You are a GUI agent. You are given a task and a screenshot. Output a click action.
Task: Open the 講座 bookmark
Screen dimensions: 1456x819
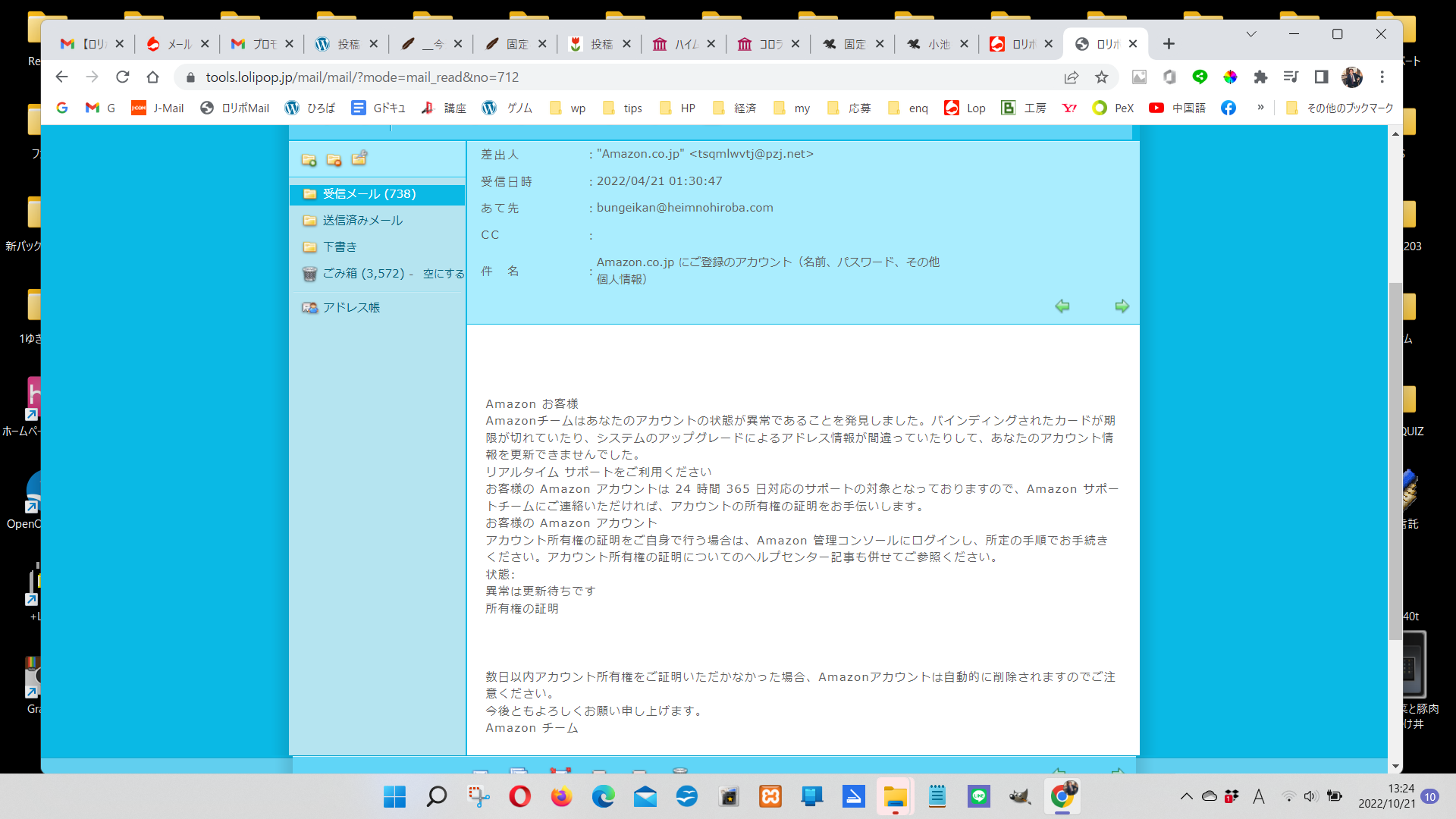click(444, 108)
